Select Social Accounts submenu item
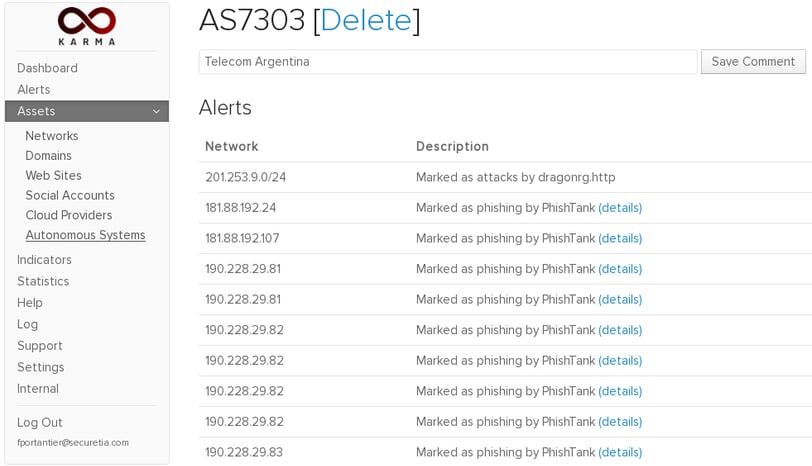This screenshot has width=812, height=466. 70,195
